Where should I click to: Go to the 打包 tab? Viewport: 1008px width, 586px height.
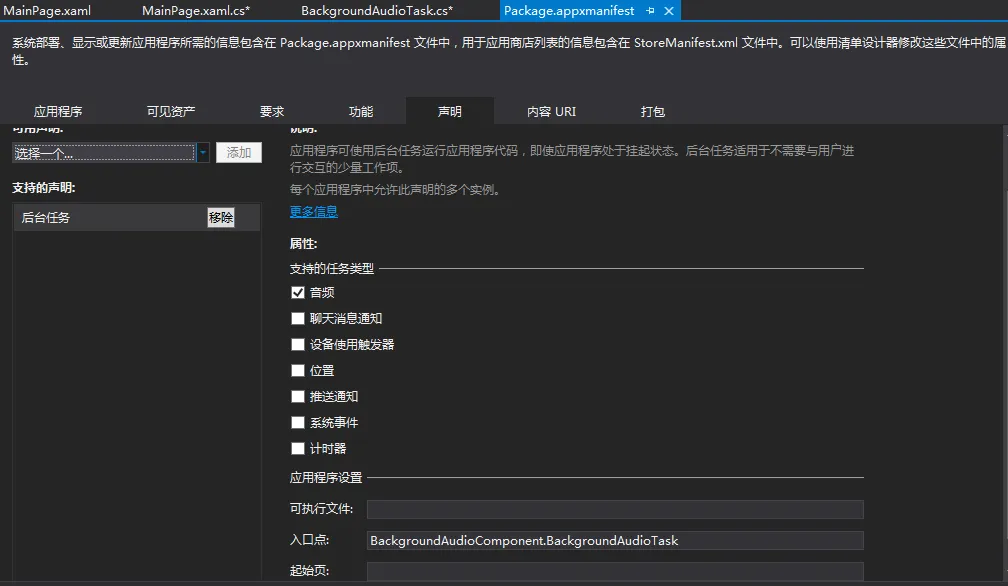point(653,112)
